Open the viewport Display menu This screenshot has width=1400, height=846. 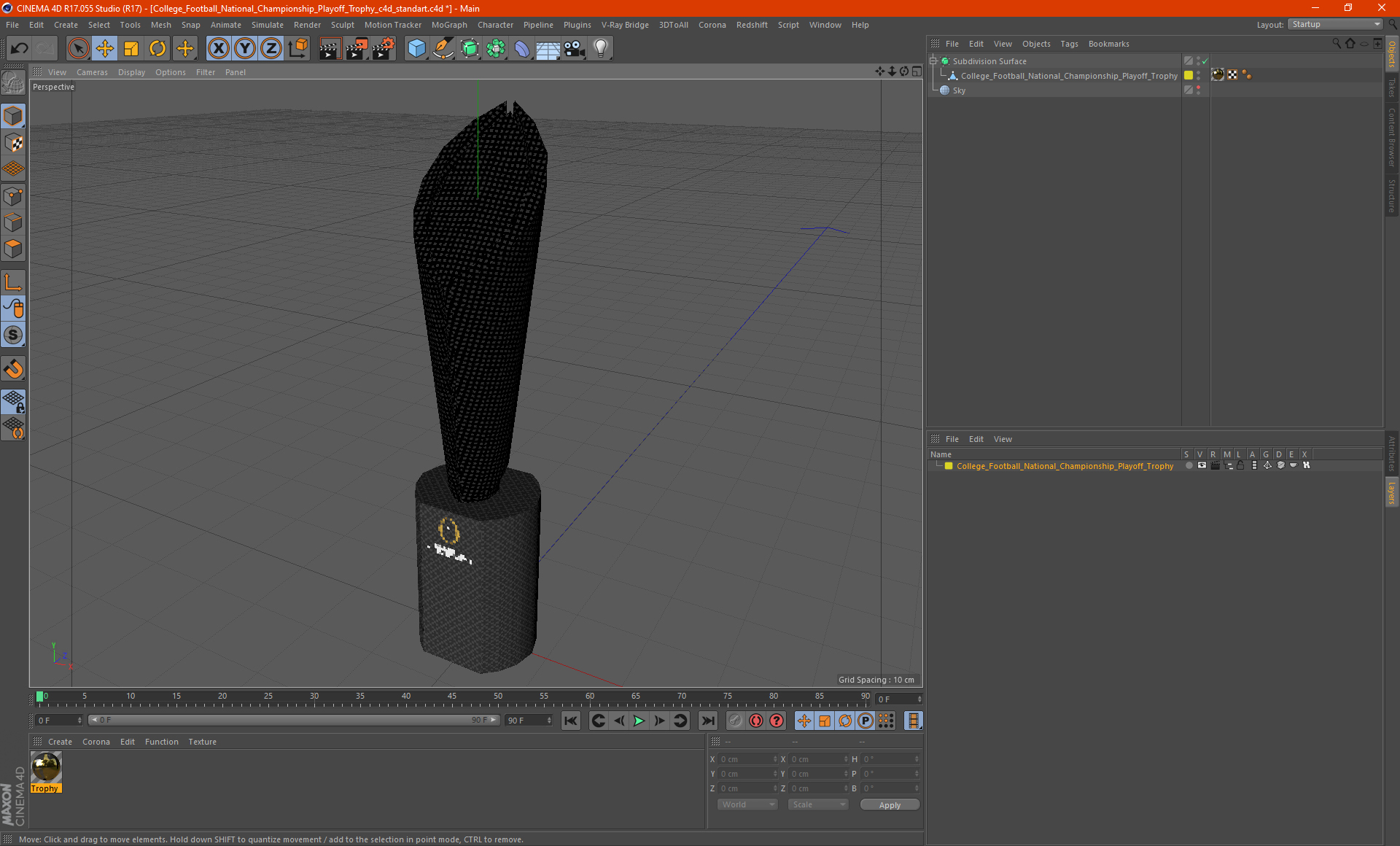point(131,72)
